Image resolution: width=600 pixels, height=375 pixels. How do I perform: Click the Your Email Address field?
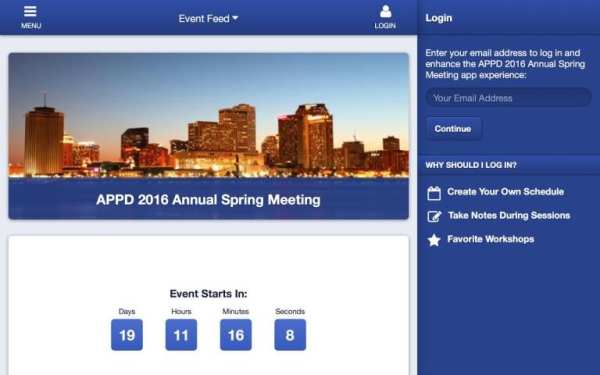click(x=509, y=98)
